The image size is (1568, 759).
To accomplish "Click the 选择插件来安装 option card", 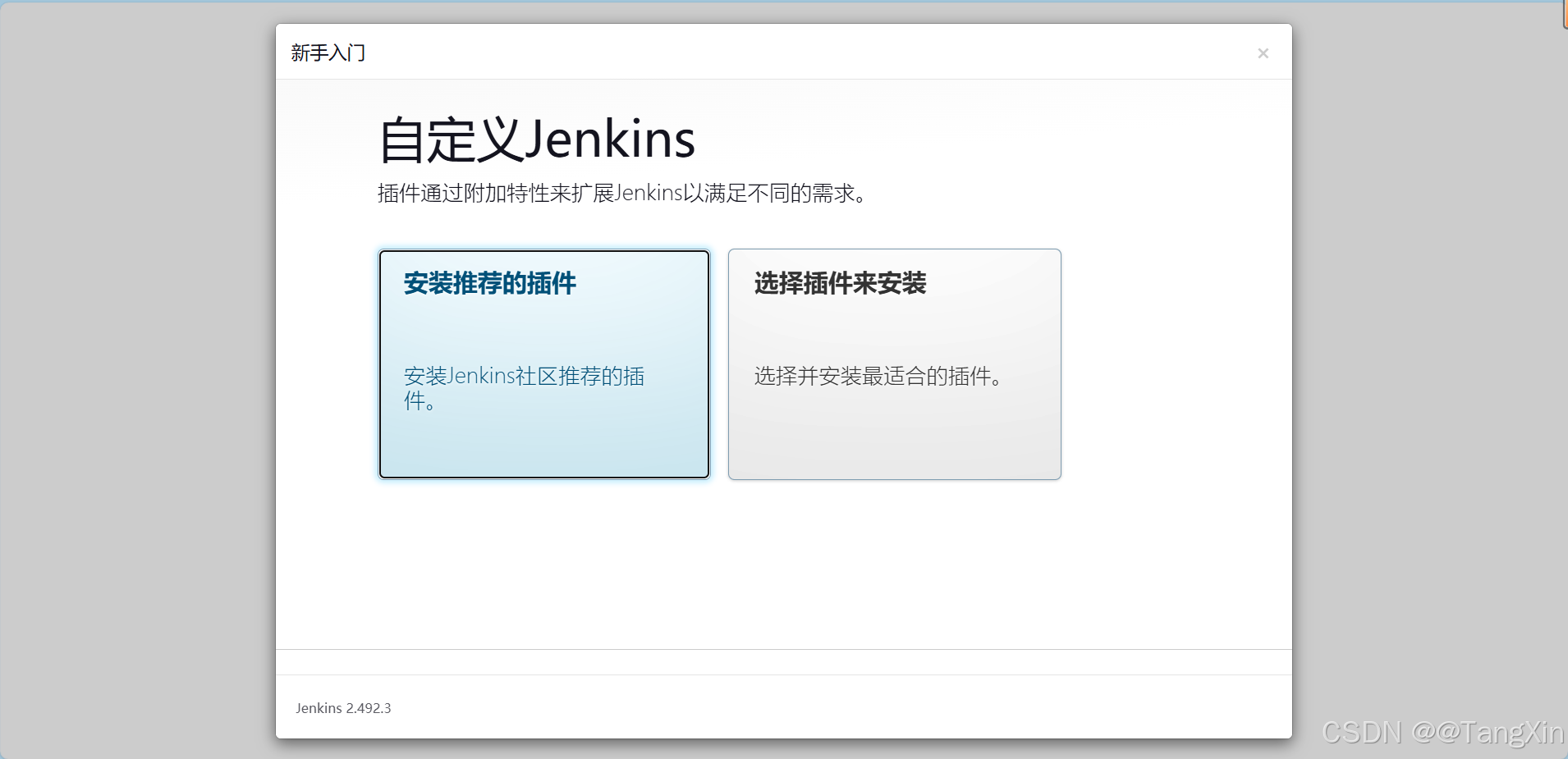I will point(895,364).
